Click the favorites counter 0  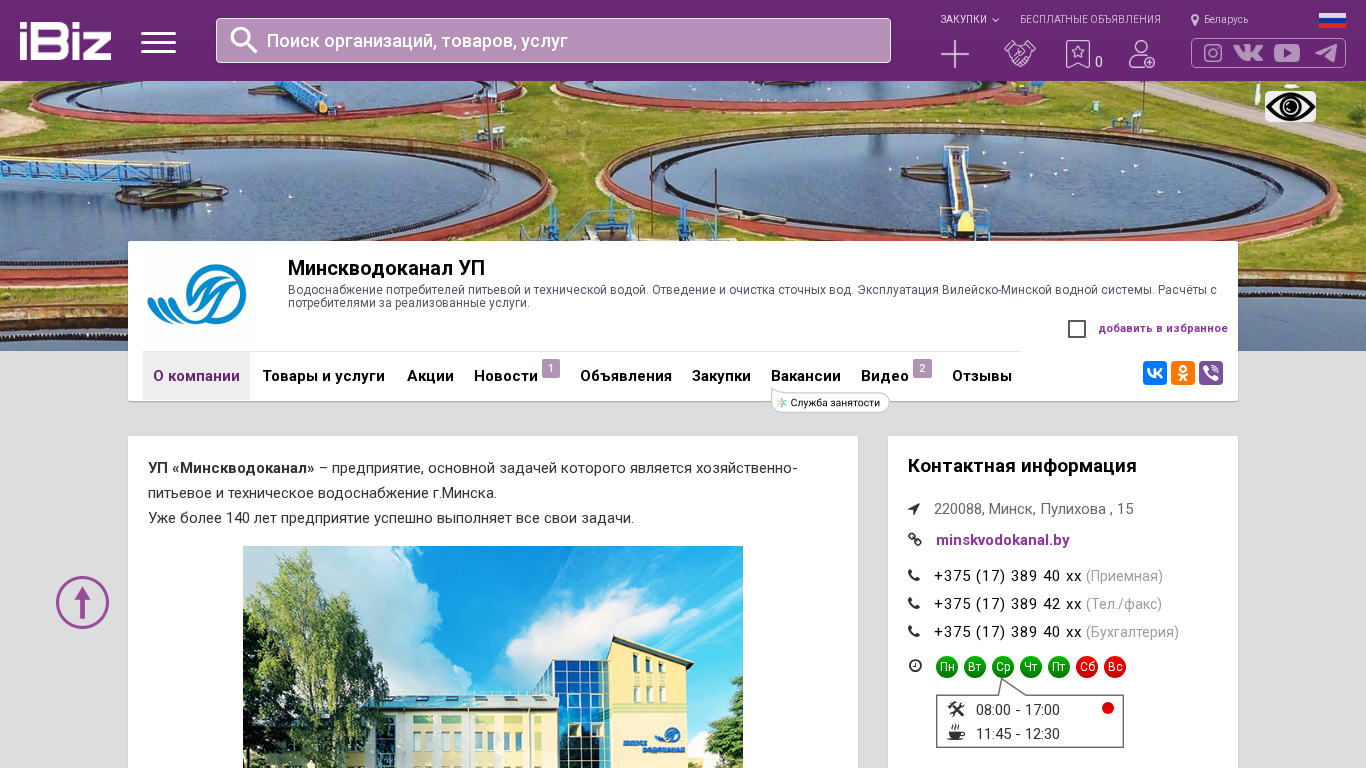1099,62
